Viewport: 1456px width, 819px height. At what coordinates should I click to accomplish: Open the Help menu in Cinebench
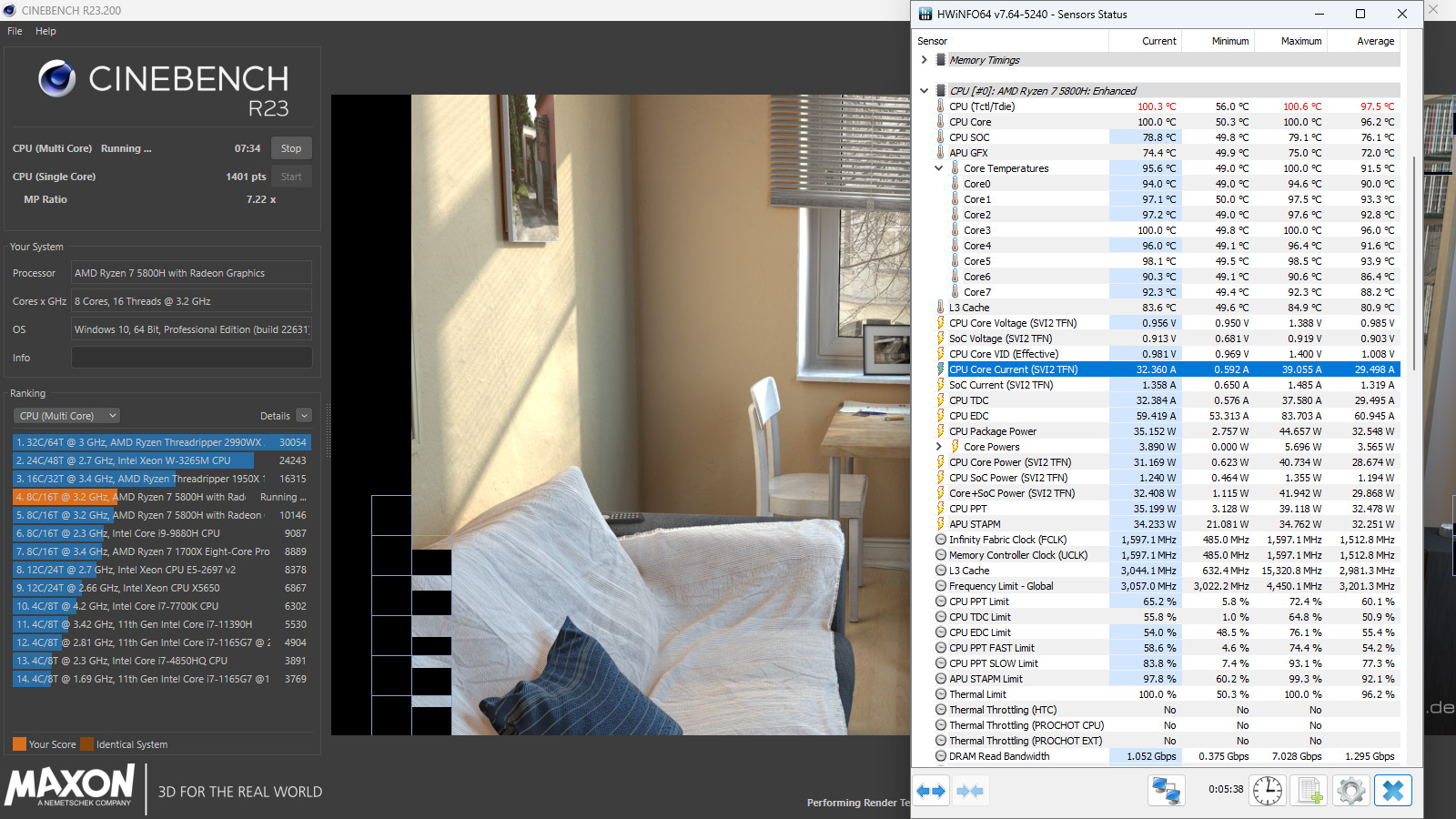coord(45,31)
